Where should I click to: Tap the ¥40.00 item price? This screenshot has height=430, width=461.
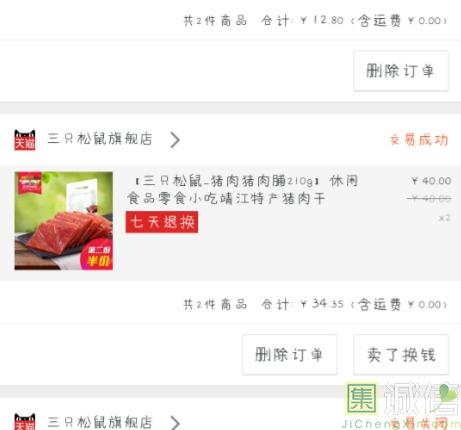click(x=431, y=181)
